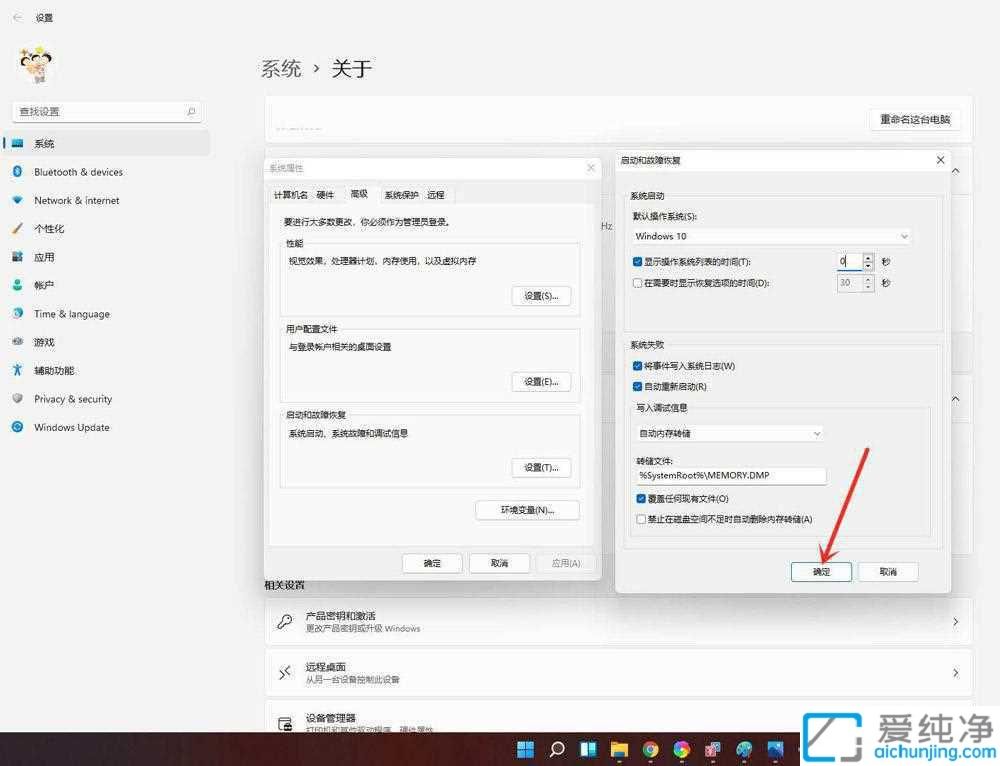Image resolution: width=1000 pixels, height=766 pixels.
Task: Switch to the 计算机名 tab
Action: [290, 195]
